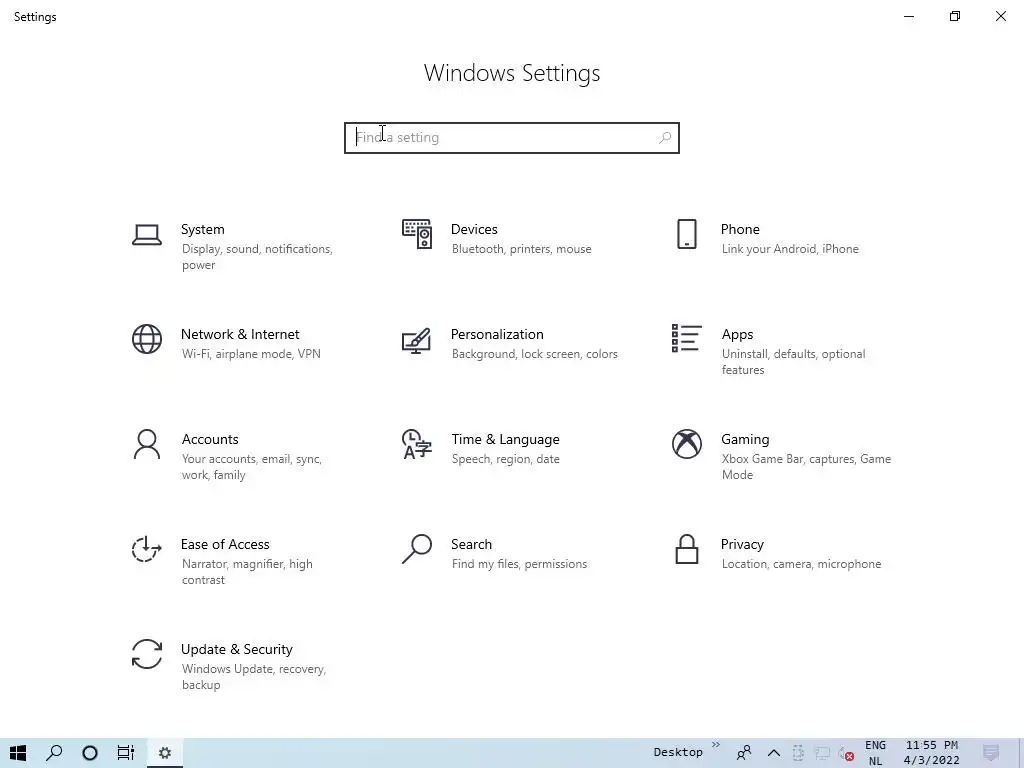Open Task View on the taskbar

click(125, 753)
